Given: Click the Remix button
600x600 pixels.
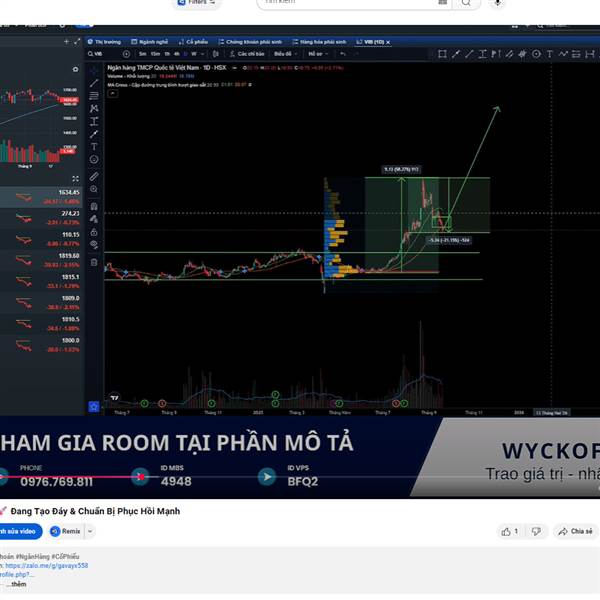Looking at the screenshot, I should point(66,531).
